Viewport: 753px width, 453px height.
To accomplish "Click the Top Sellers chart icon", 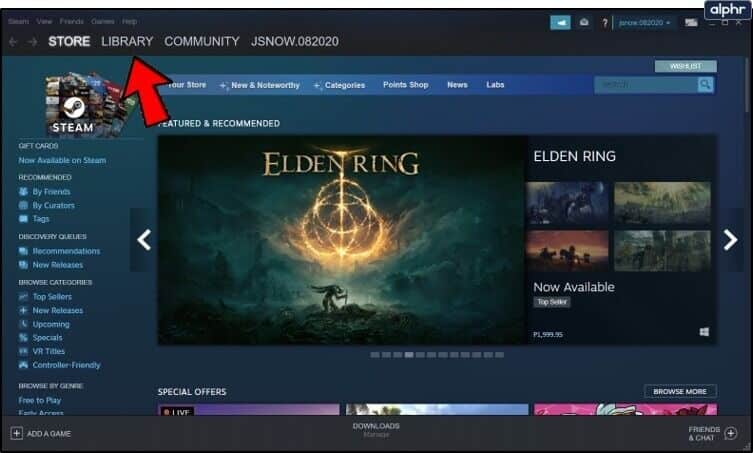I will [x=23, y=297].
